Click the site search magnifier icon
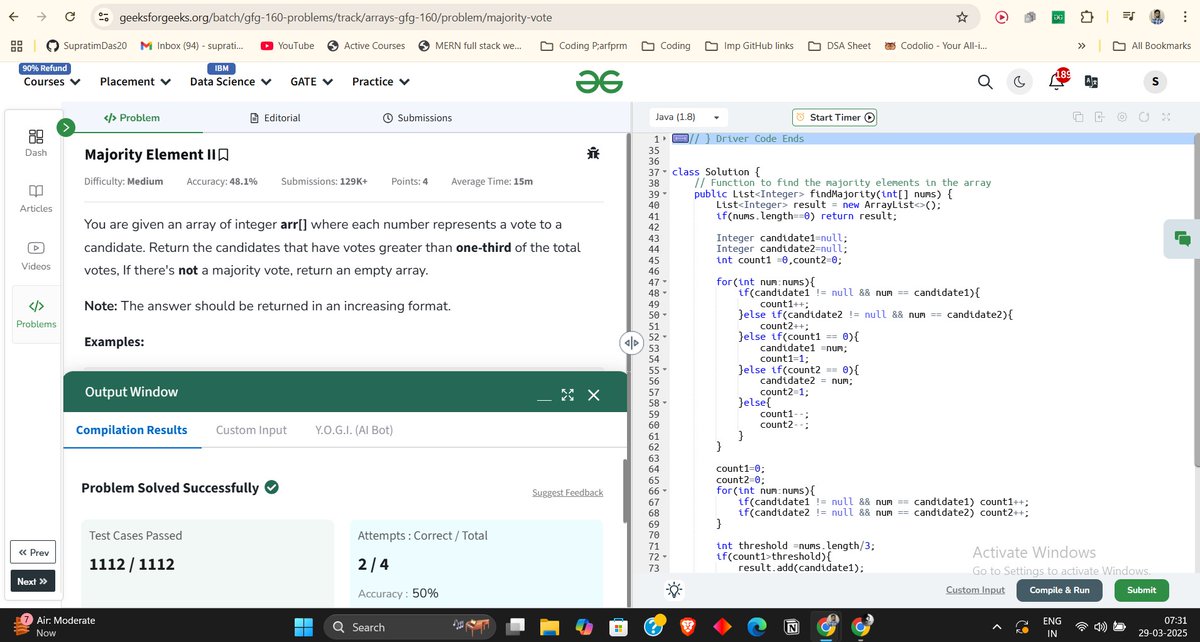 [x=985, y=82]
